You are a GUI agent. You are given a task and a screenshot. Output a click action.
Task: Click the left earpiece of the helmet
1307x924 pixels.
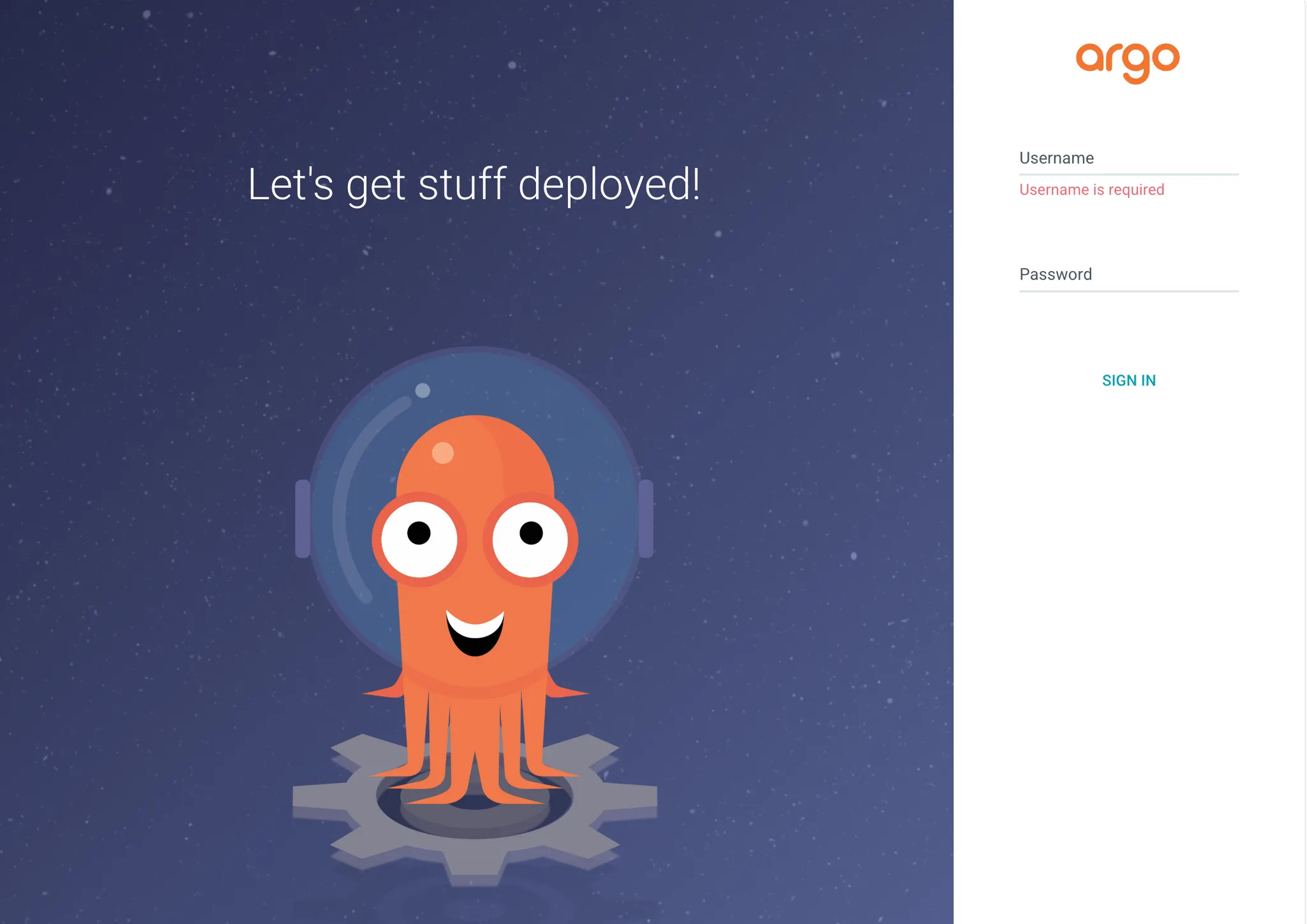[302, 518]
